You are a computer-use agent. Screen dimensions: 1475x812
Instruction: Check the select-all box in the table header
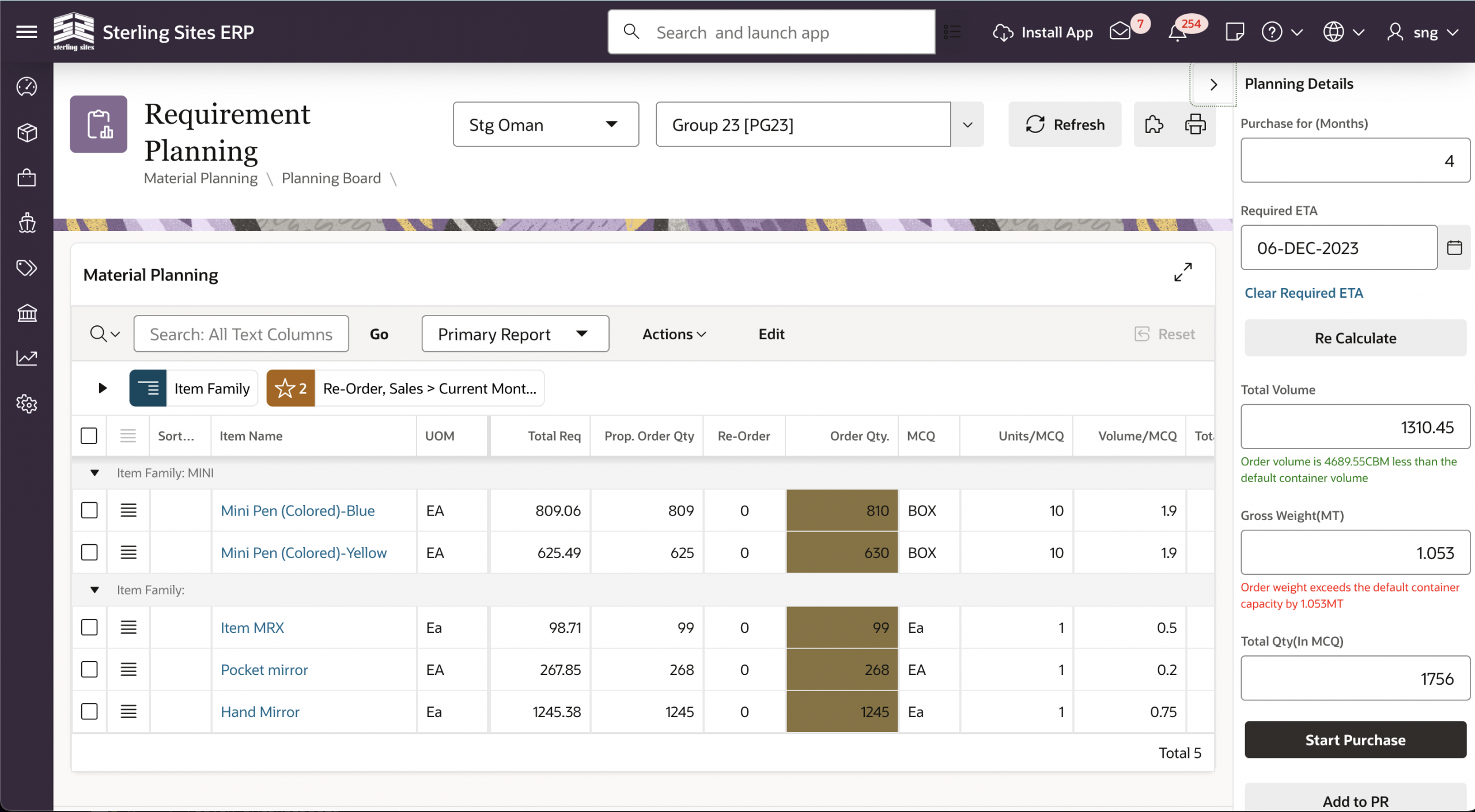(x=89, y=436)
